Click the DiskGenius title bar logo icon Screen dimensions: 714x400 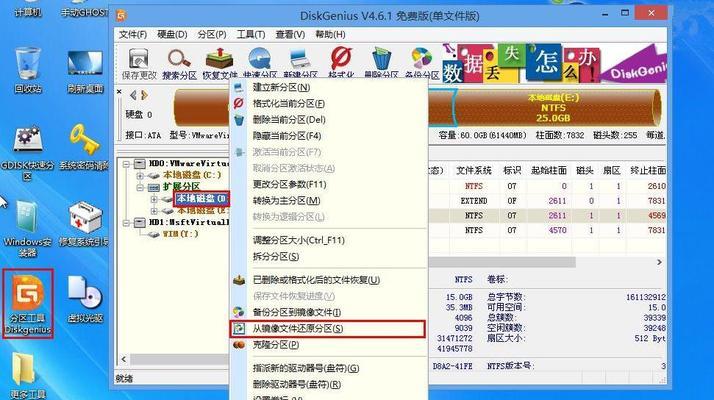[x=121, y=16]
